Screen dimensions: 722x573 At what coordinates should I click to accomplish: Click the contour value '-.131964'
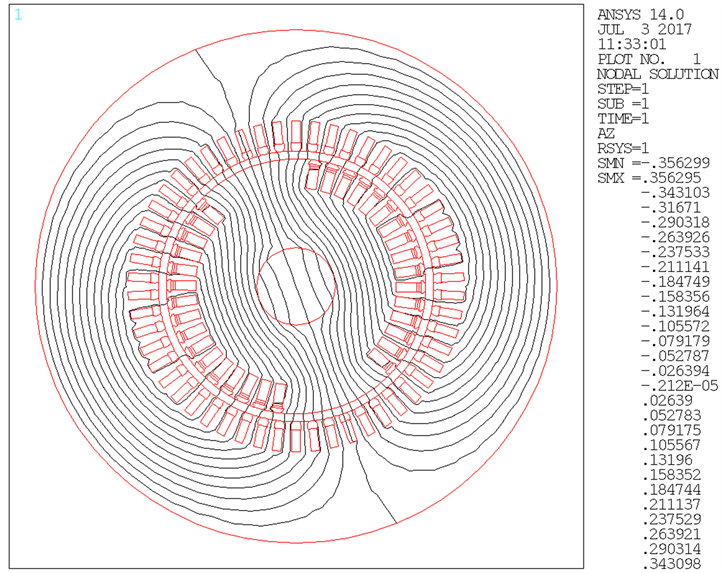[x=675, y=311]
